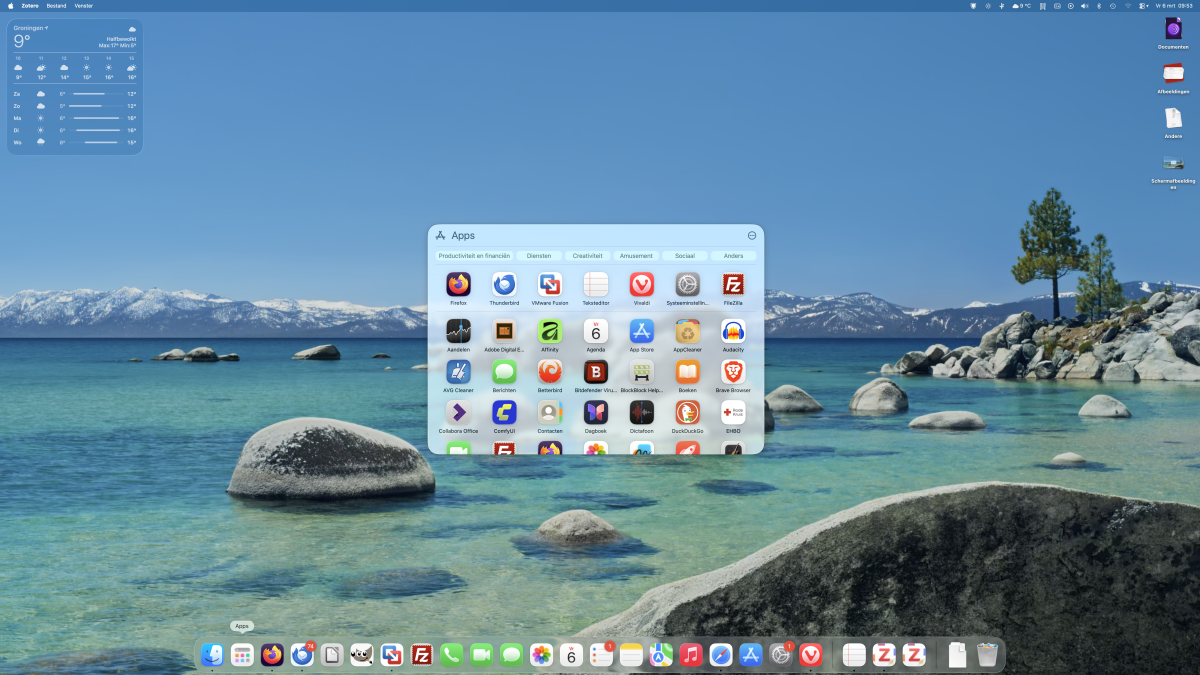This screenshot has height=675, width=1200.
Task: Launch Brave Browser from the Apps grid
Action: coord(733,373)
